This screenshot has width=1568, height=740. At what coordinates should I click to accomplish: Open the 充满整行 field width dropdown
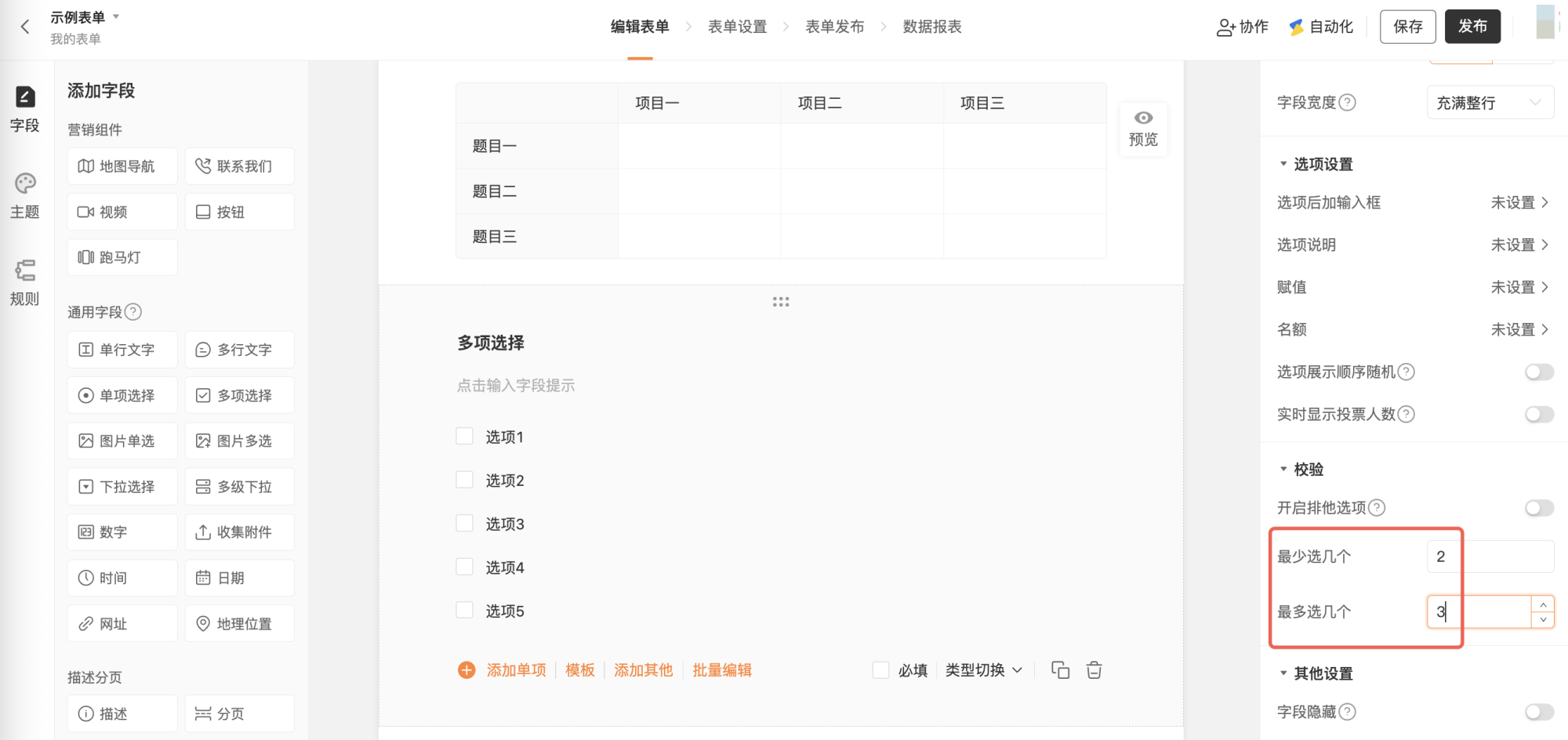[x=1490, y=103]
